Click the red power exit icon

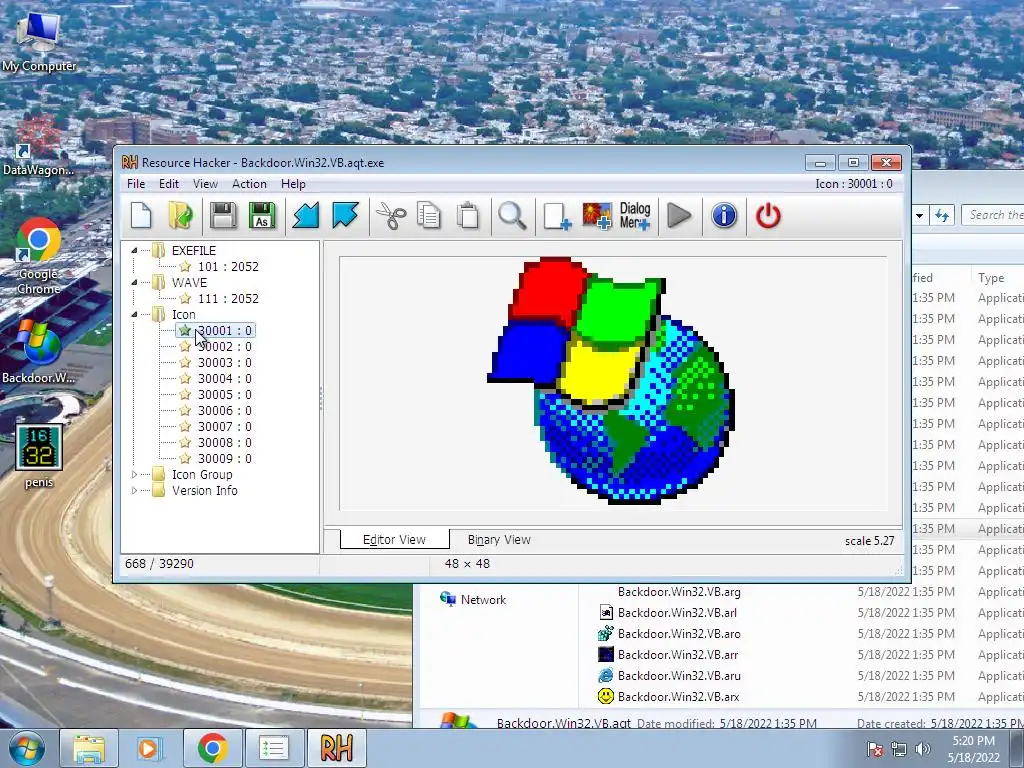tap(768, 216)
